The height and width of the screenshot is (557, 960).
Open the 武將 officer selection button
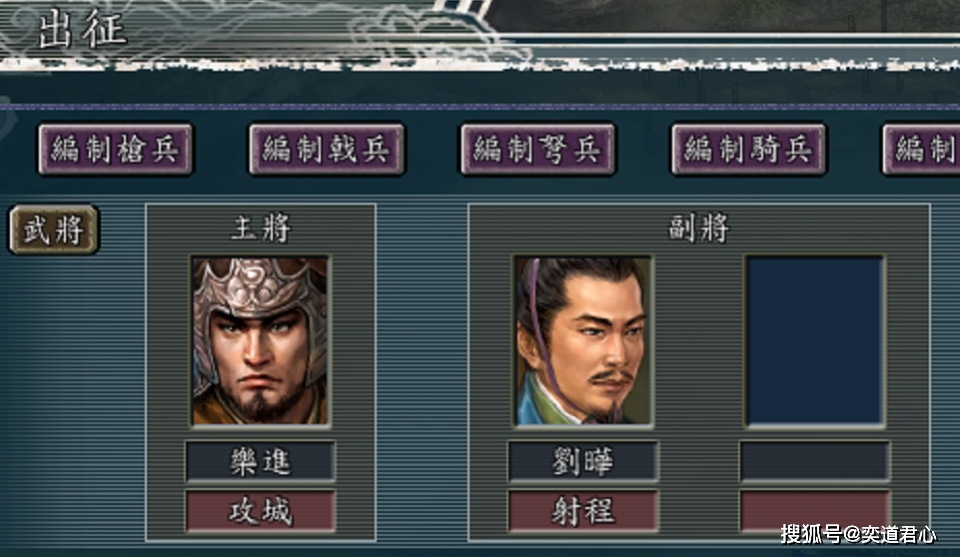pyautogui.click(x=54, y=230)
